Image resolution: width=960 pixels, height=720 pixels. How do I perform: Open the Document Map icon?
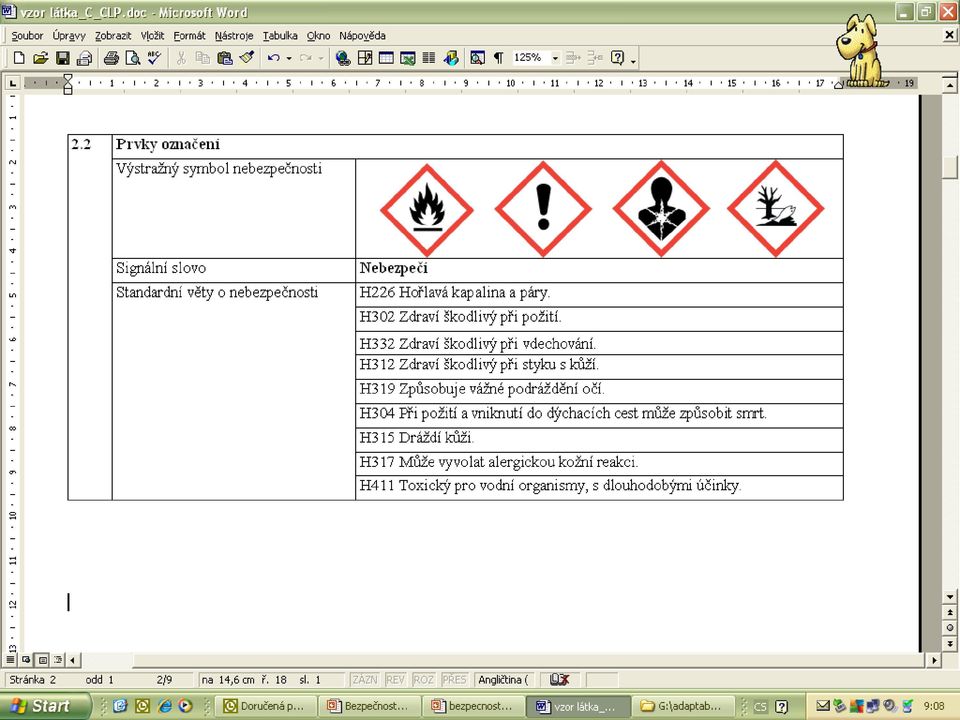(x=478, y=58)
